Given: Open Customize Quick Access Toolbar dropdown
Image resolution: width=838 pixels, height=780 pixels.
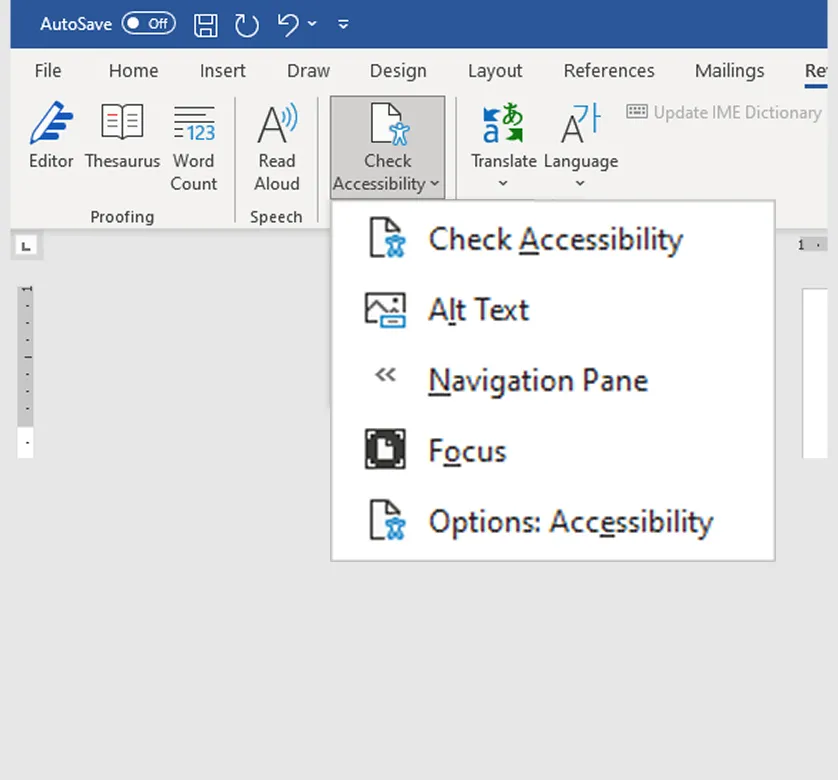Looking at the screenshot, I should (343, 24).
